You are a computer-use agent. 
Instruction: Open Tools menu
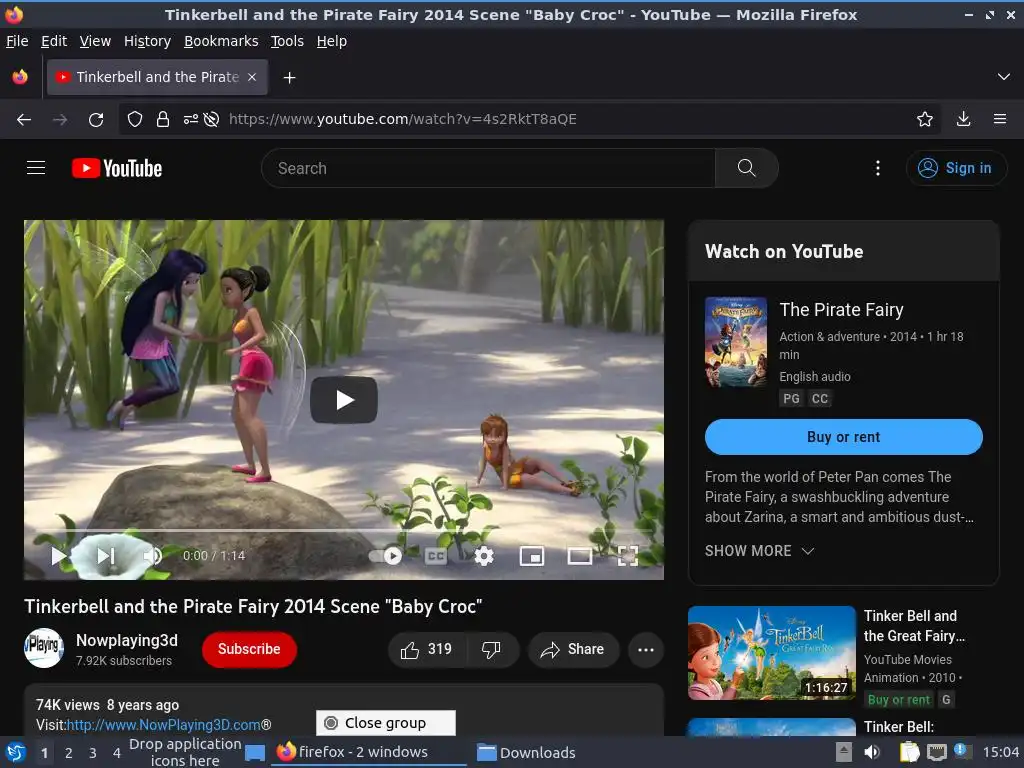tap(287, 41)
